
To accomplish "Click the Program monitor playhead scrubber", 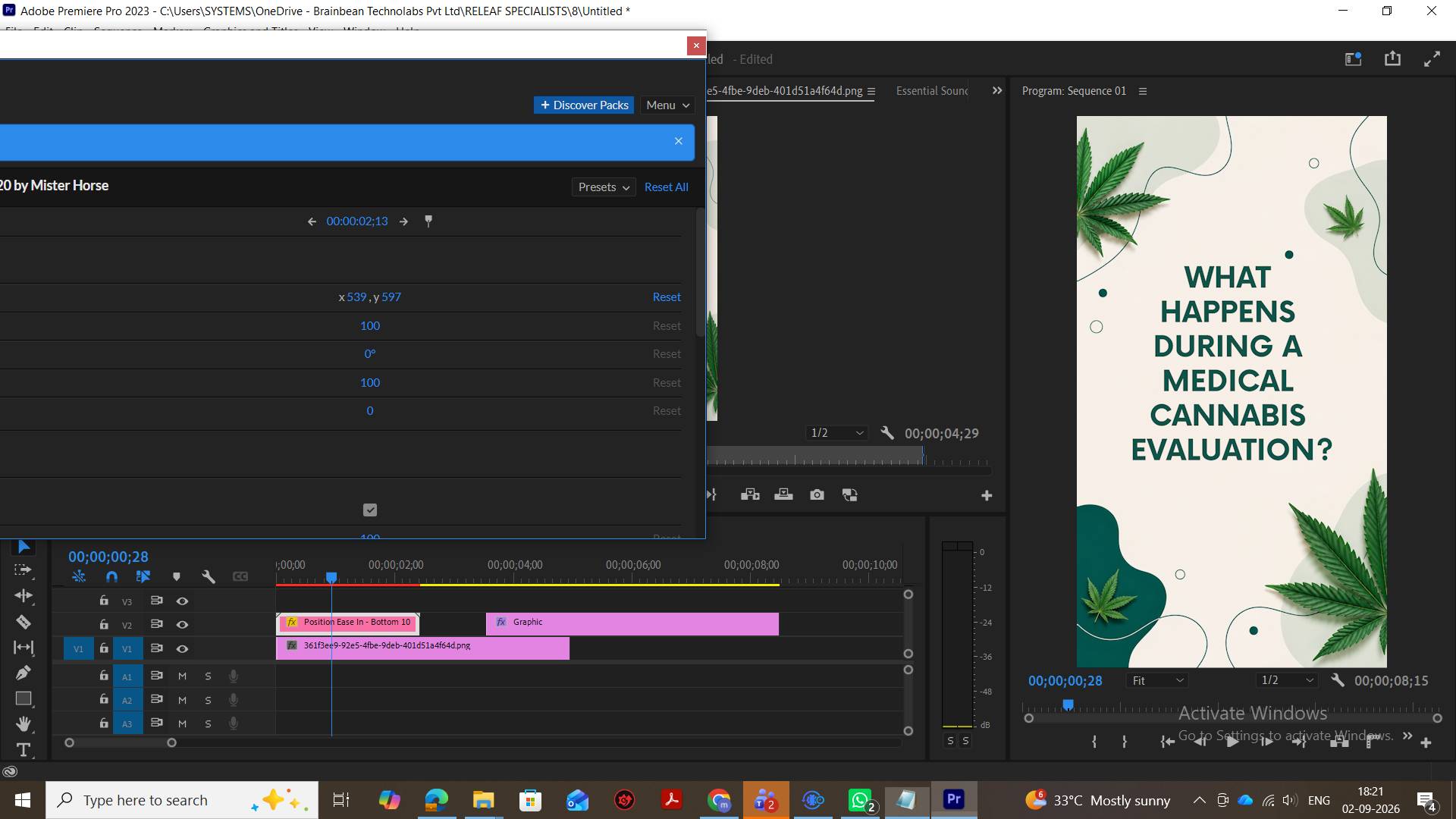I will [1068, 705].
